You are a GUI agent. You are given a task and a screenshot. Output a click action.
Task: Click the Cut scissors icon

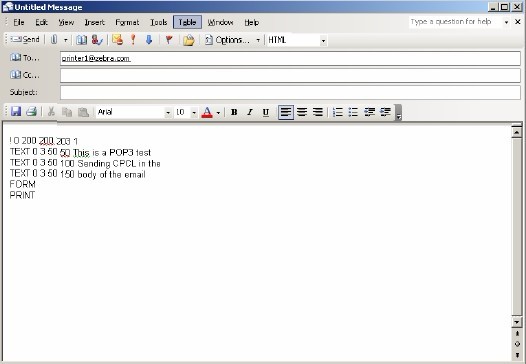[51, 112]
